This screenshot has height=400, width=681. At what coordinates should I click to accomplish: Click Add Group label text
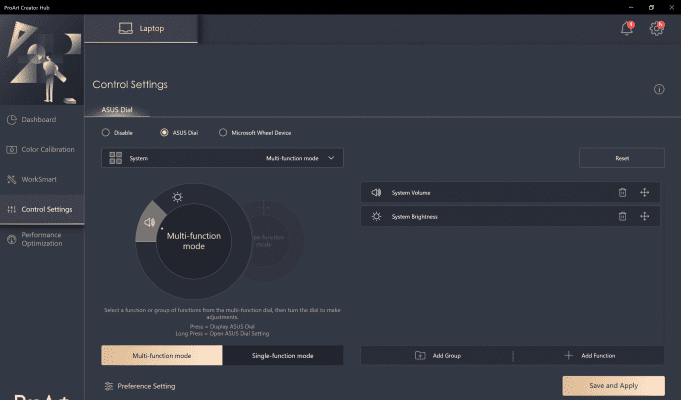447,356
